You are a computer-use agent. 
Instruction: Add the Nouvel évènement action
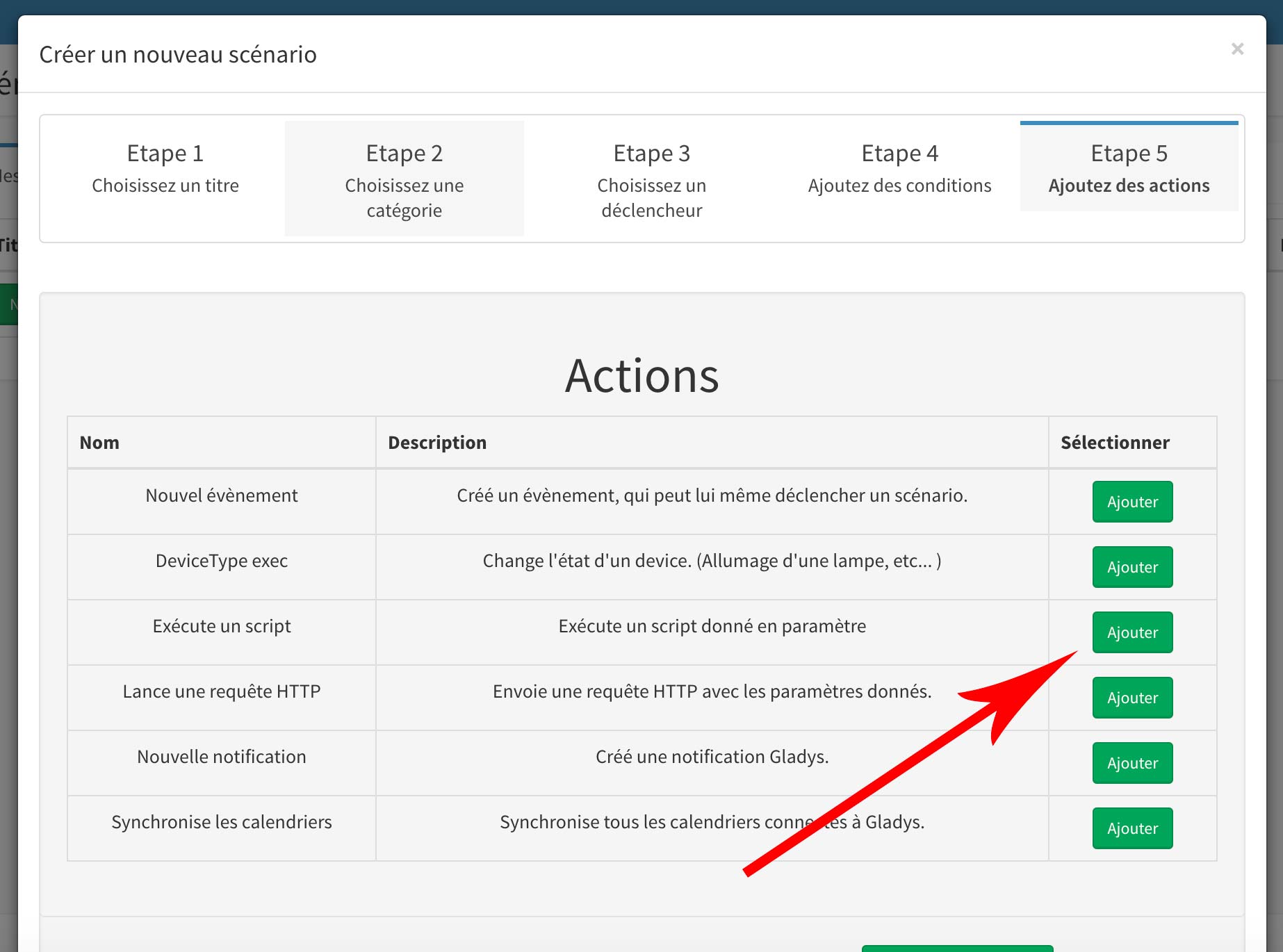click(1132, 502)
